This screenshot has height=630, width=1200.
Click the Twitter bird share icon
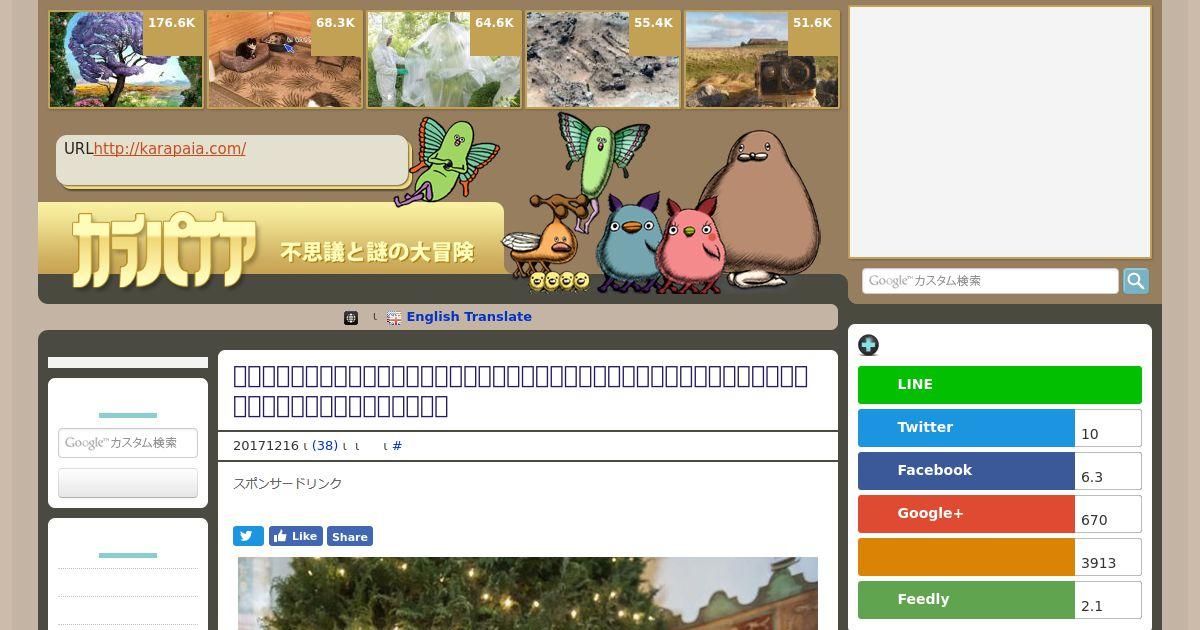click(x=248, y=536)
